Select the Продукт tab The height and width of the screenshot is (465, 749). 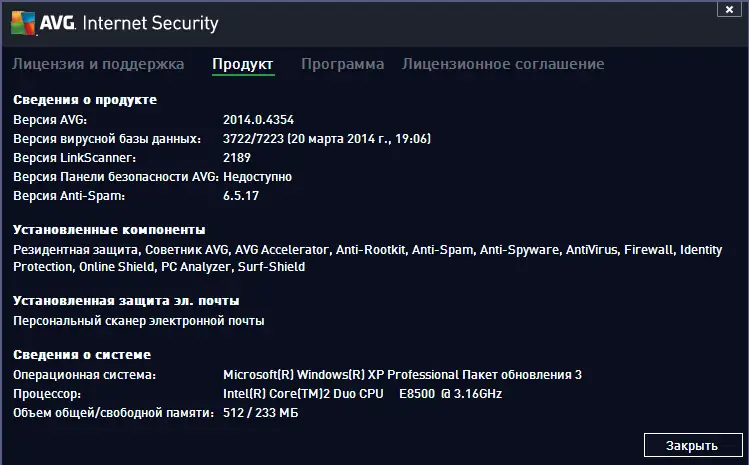pyautogui.click(x=242, y=64)
